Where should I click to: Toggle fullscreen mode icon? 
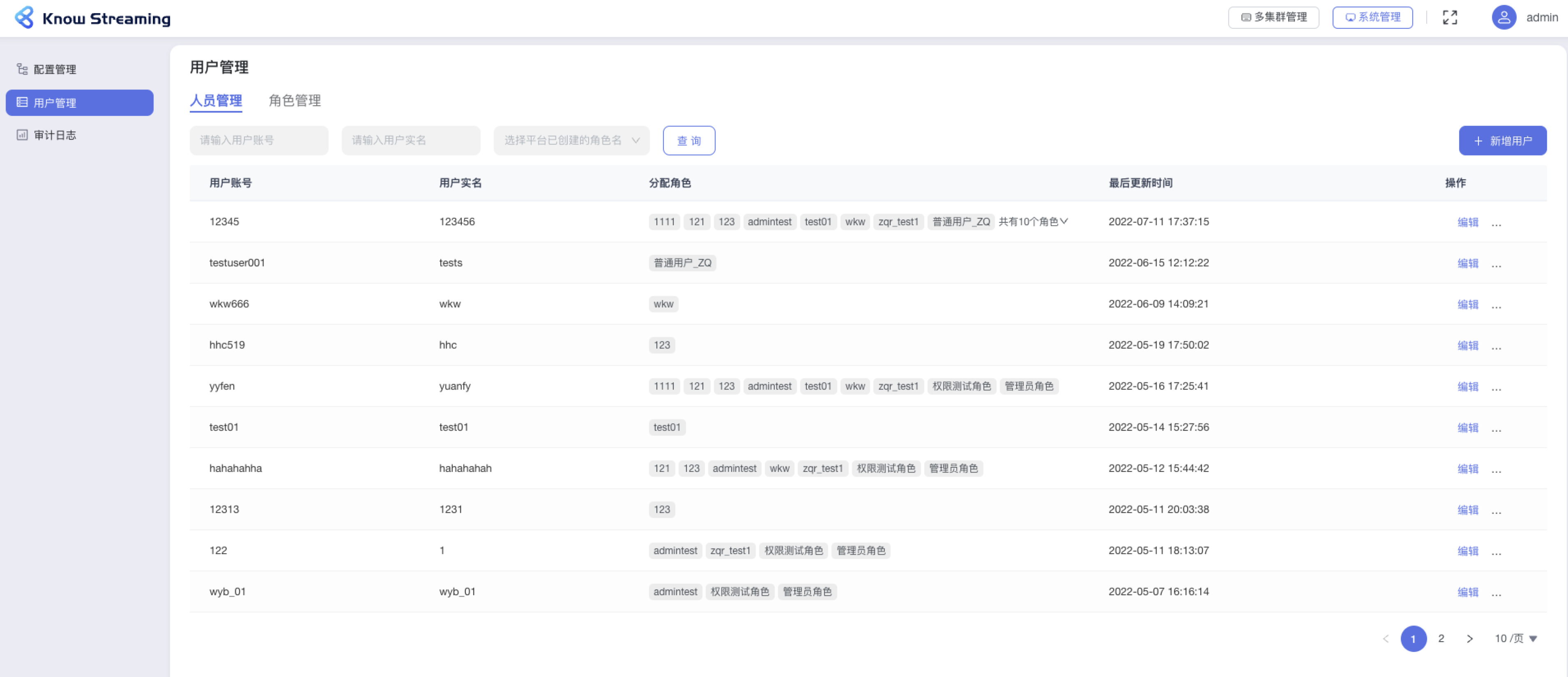click(x=1450, y=18)
